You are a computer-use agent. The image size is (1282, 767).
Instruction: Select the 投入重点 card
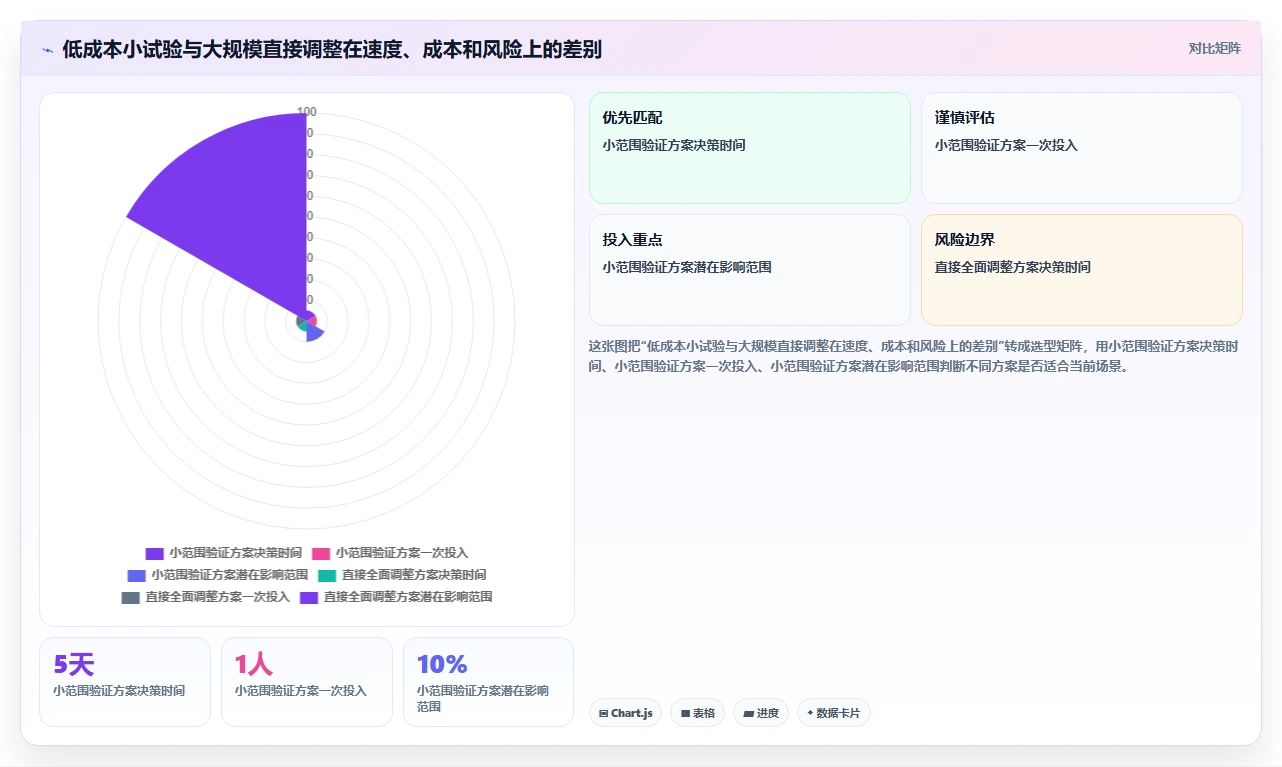pos(750,270)
